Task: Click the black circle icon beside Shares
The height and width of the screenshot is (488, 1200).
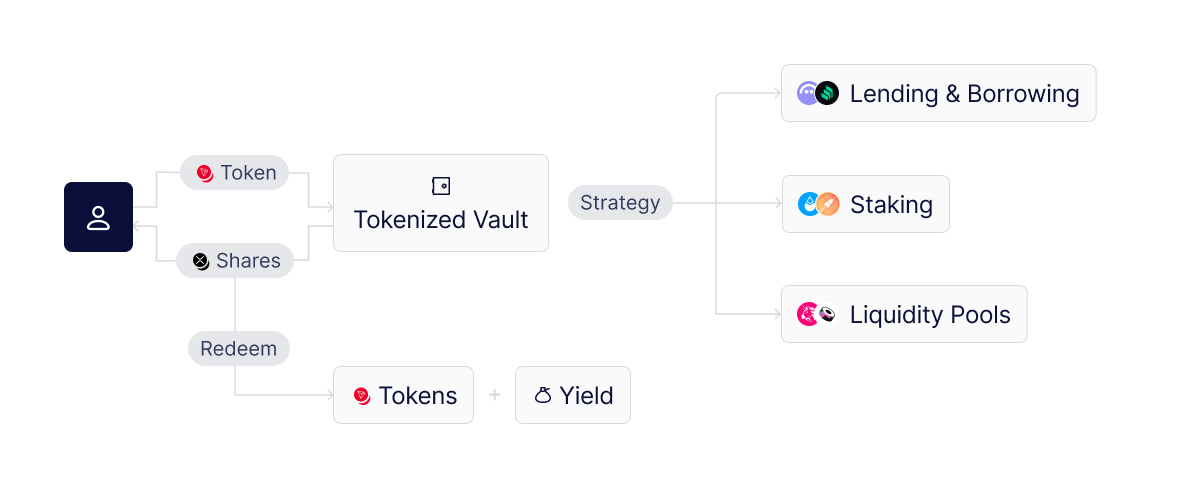Action: pyautogui.click(x=201, y=261)
